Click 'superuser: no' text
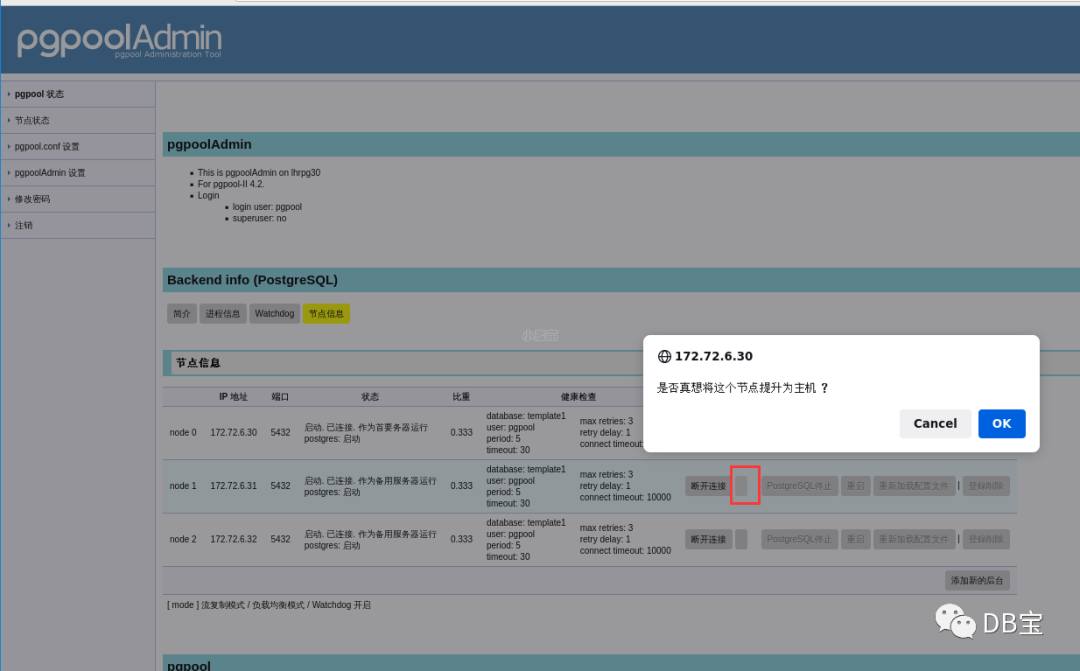Screen dimensions: 1080x671 259,218
